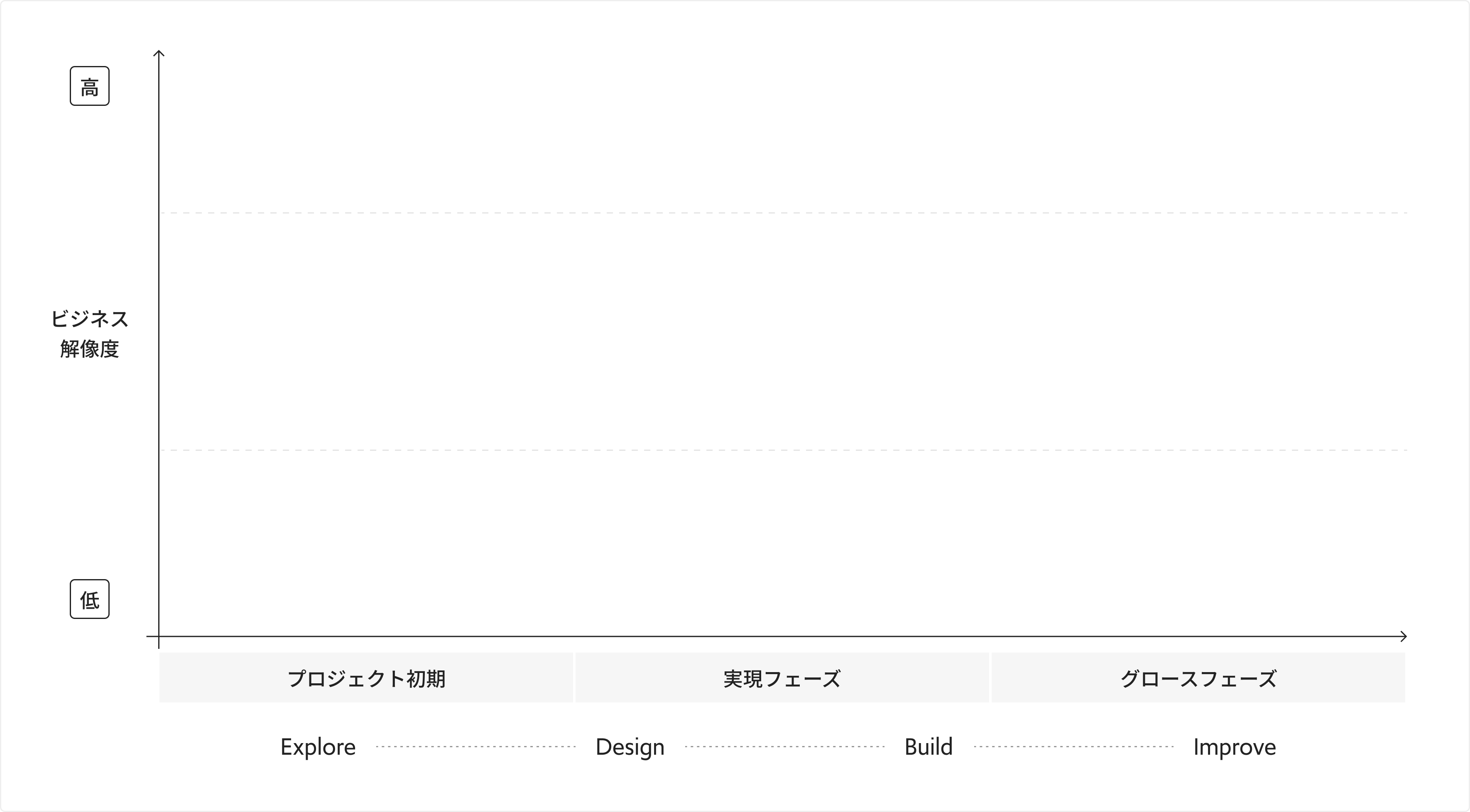
Task: Click dotted connector between Design and Build
Action: (784, 746)
